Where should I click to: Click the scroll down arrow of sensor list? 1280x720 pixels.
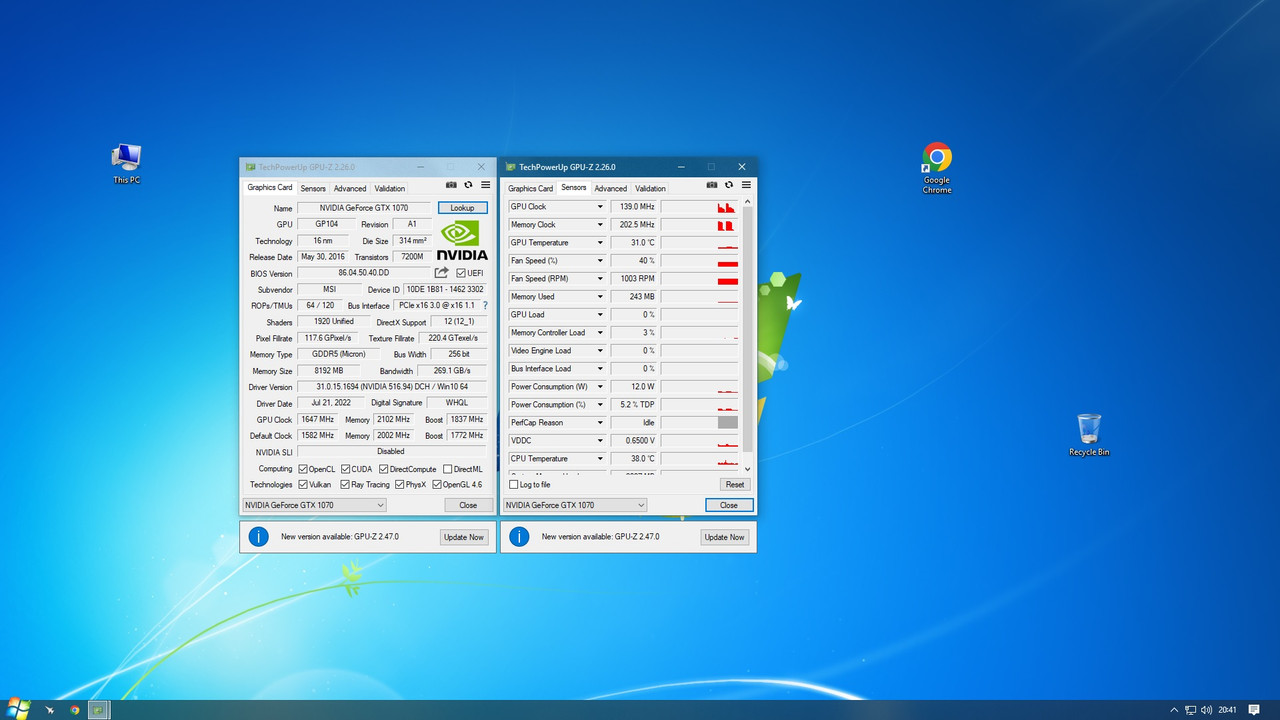[x=747, y=468]
